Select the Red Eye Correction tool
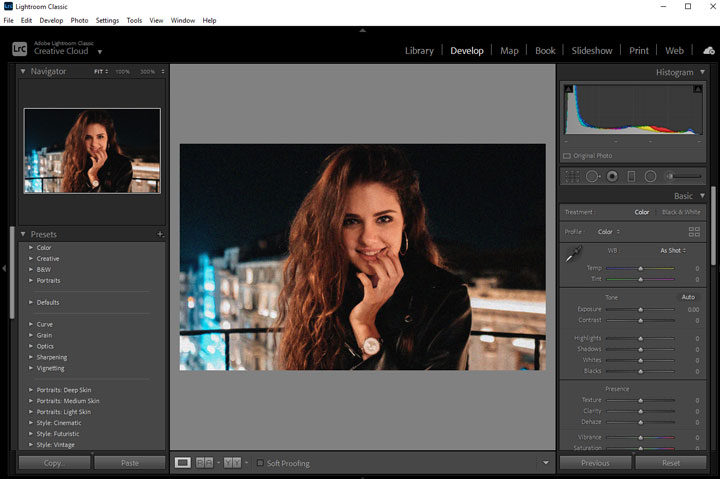Viewport: 720px width, 479px height. point(612,176)
